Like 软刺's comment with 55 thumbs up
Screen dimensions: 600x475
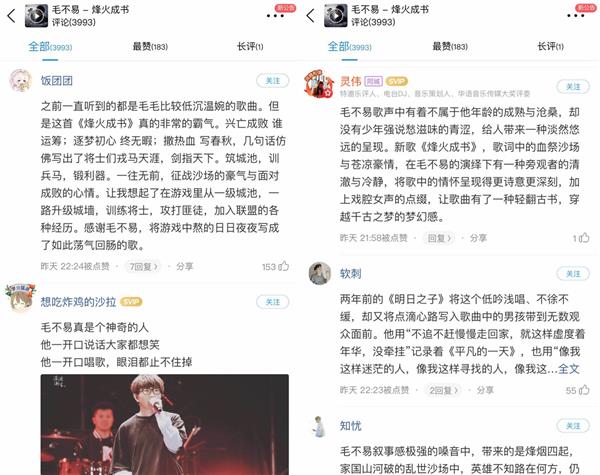(584, 390)
